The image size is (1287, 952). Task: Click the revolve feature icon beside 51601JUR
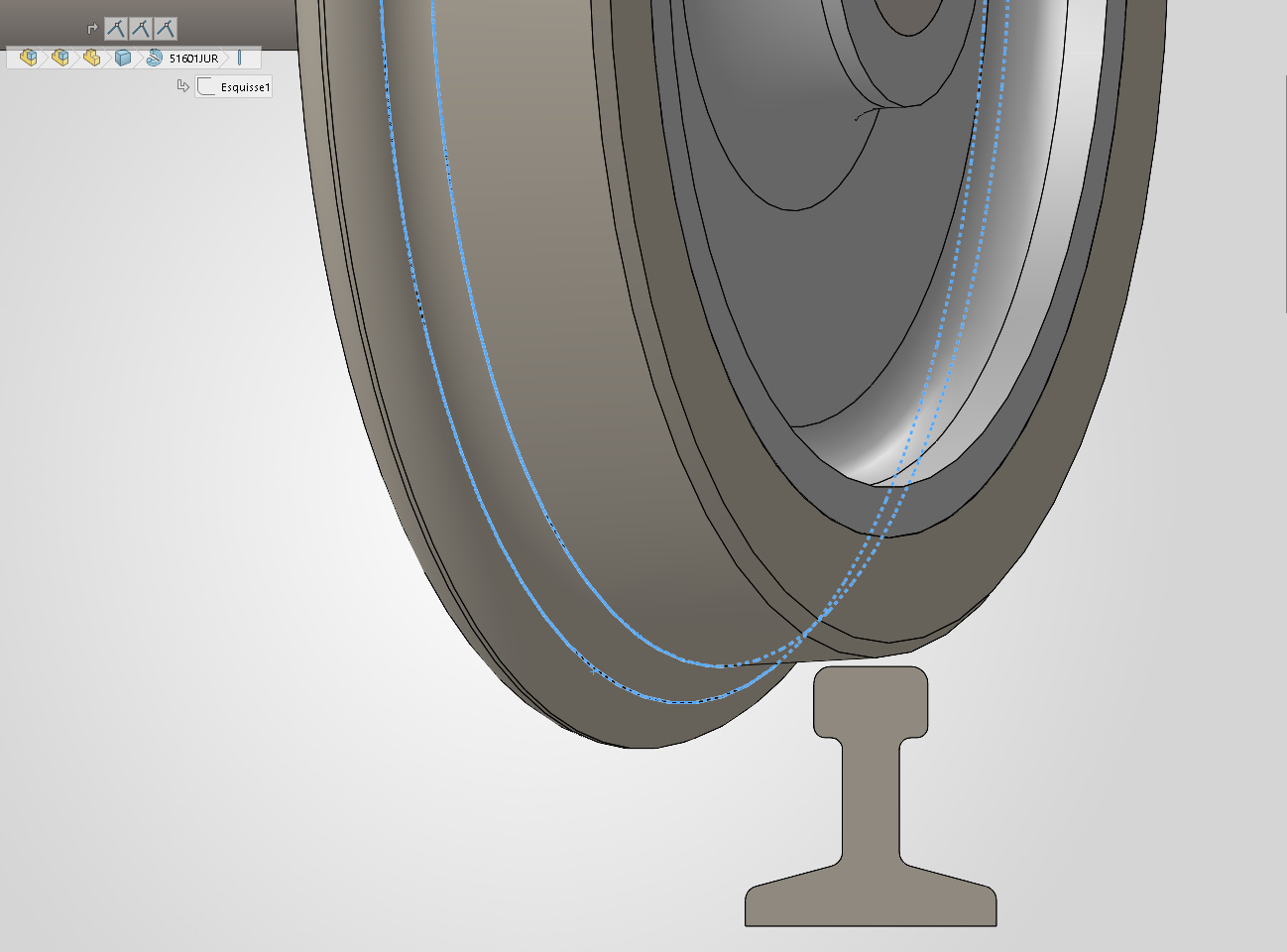155,59
